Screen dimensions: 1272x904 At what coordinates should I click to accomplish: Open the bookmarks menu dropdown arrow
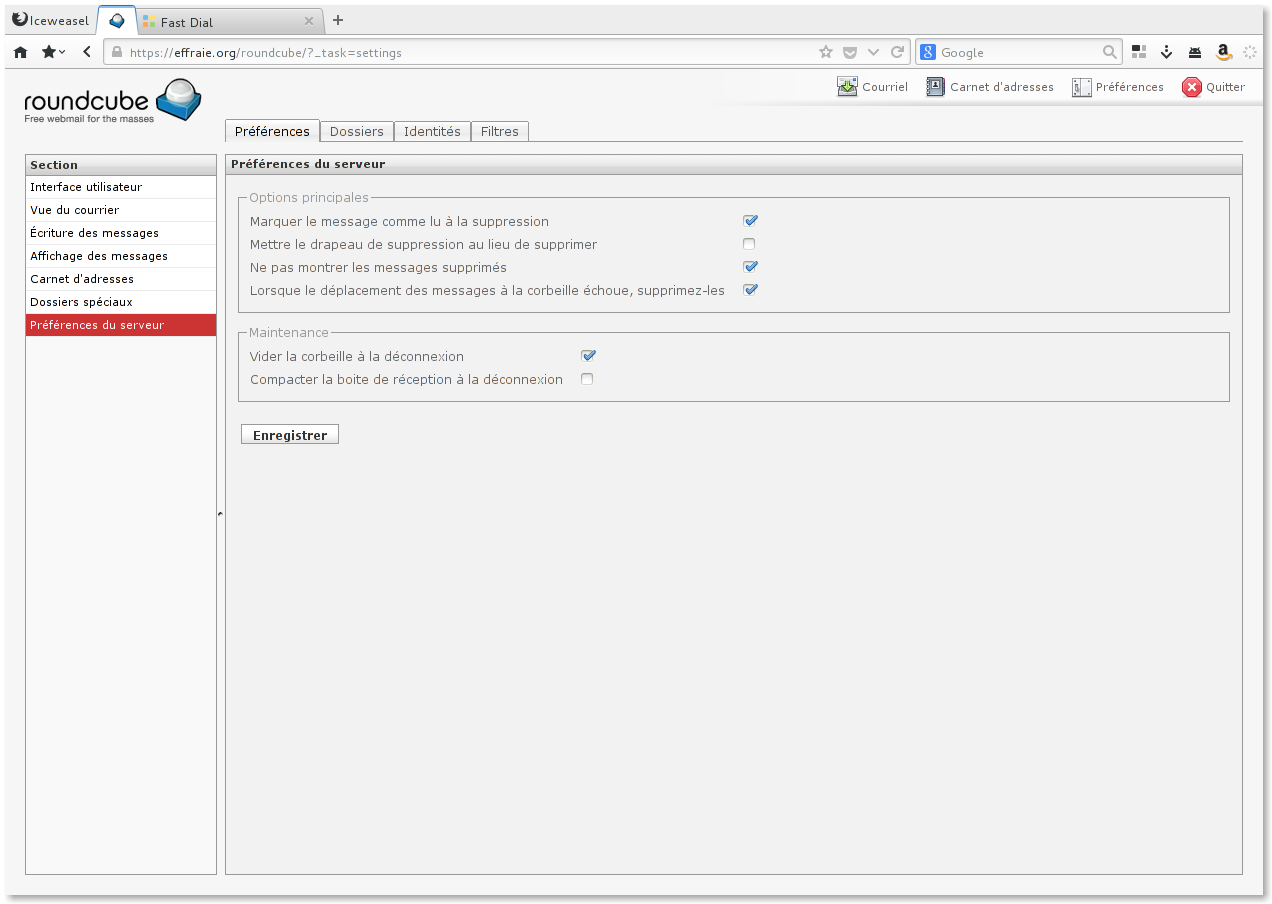(x=62, y=52)
